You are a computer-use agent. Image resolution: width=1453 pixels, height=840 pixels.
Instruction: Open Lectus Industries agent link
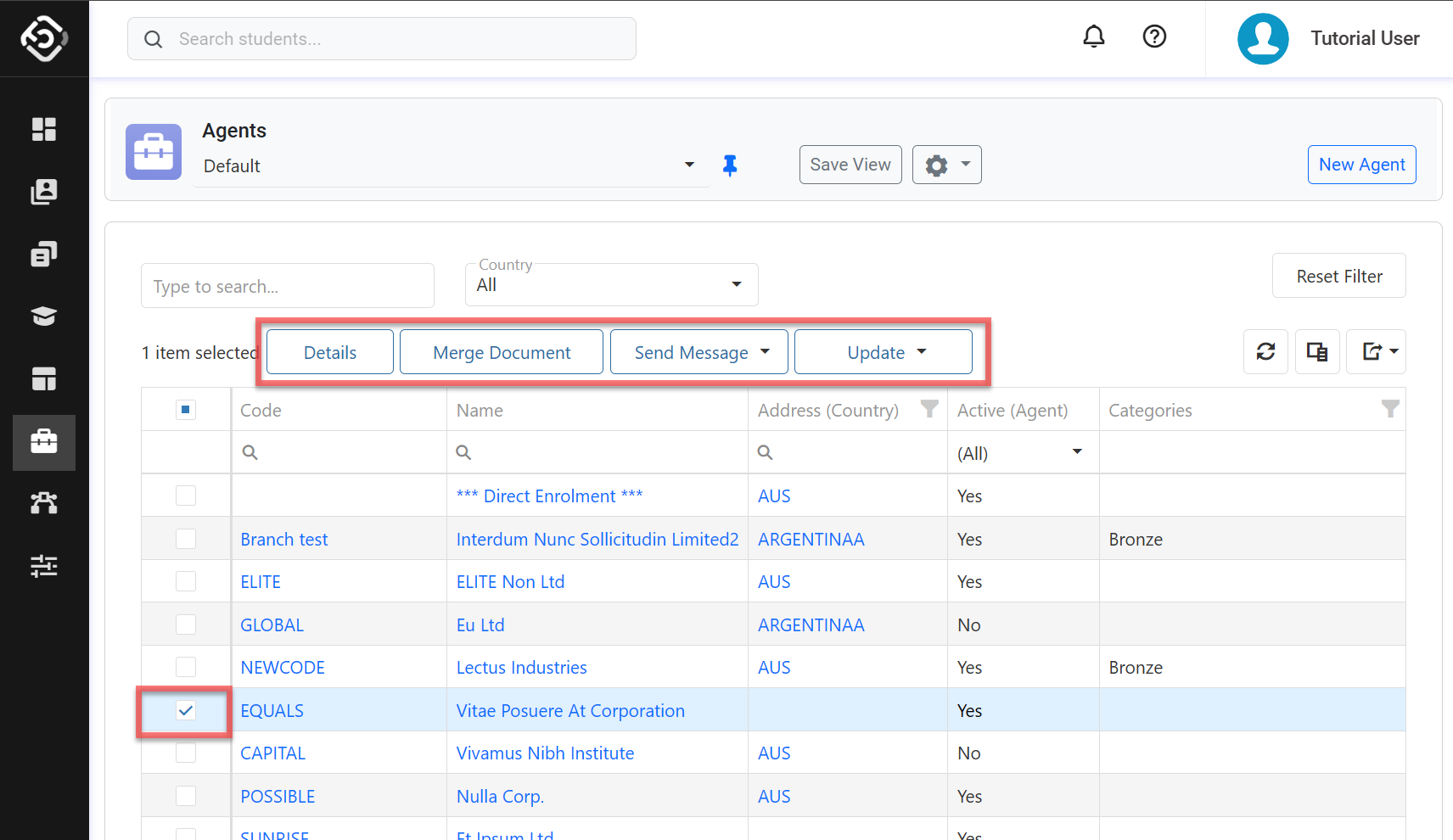click(522, 668)
